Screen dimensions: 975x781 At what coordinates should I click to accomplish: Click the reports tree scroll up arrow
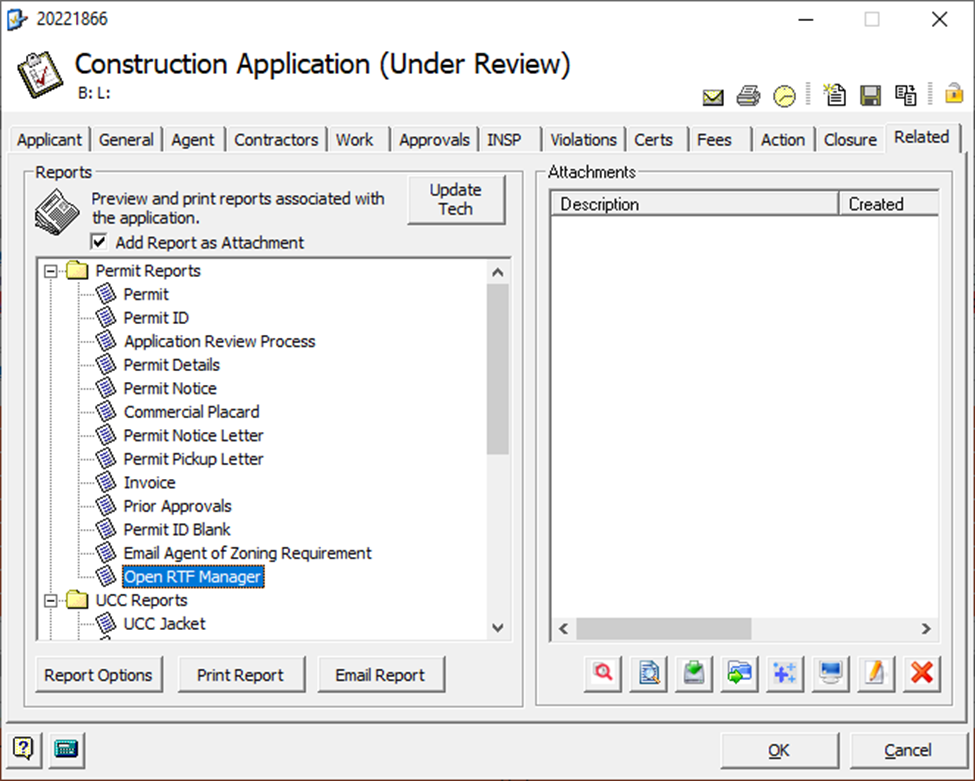point(497,272)
